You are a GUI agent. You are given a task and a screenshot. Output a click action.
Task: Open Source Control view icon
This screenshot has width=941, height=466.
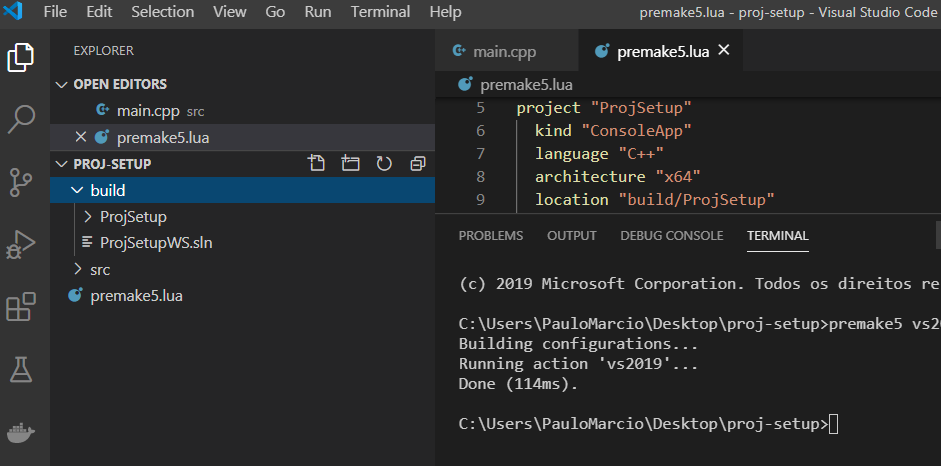[x=21, y=182]
